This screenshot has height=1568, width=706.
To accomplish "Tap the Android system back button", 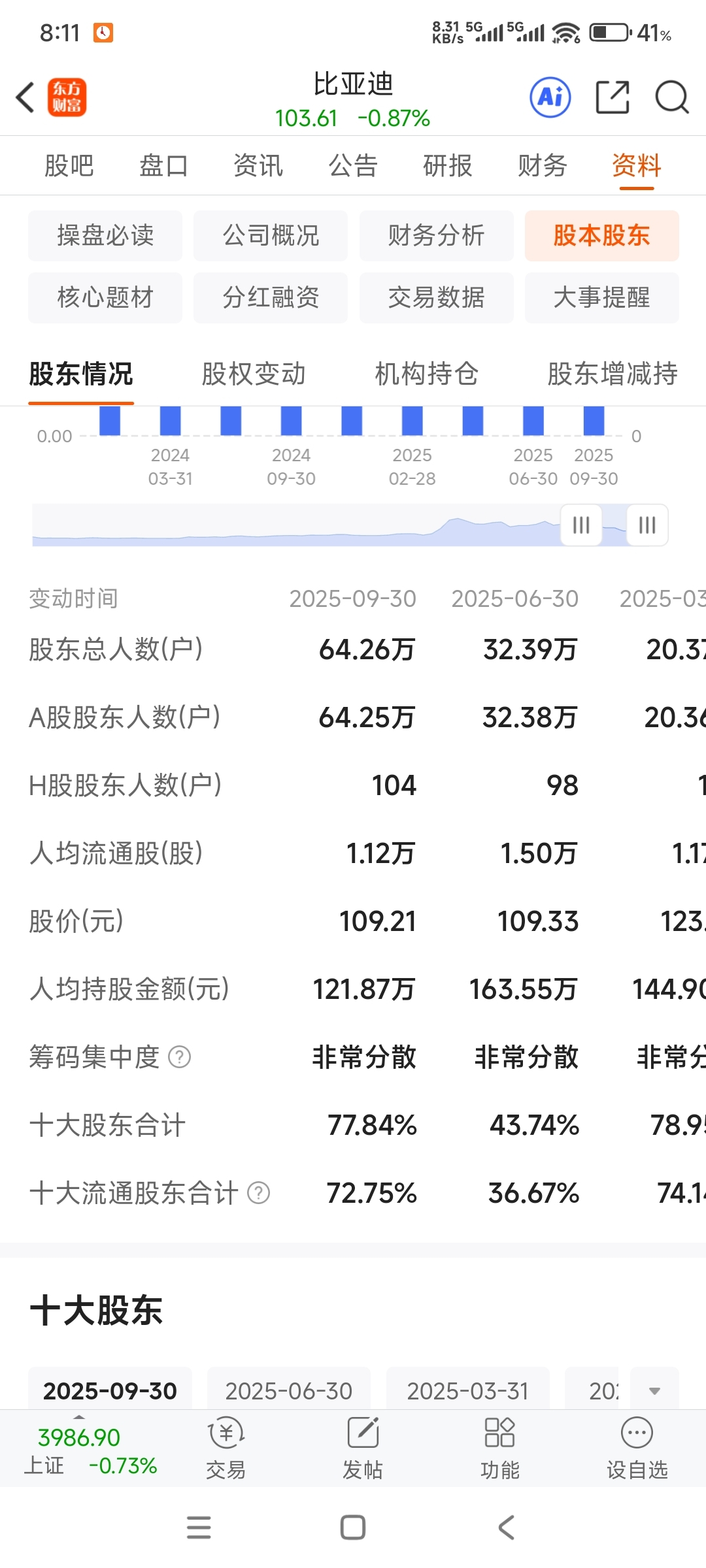I will tap(507, 1527).
